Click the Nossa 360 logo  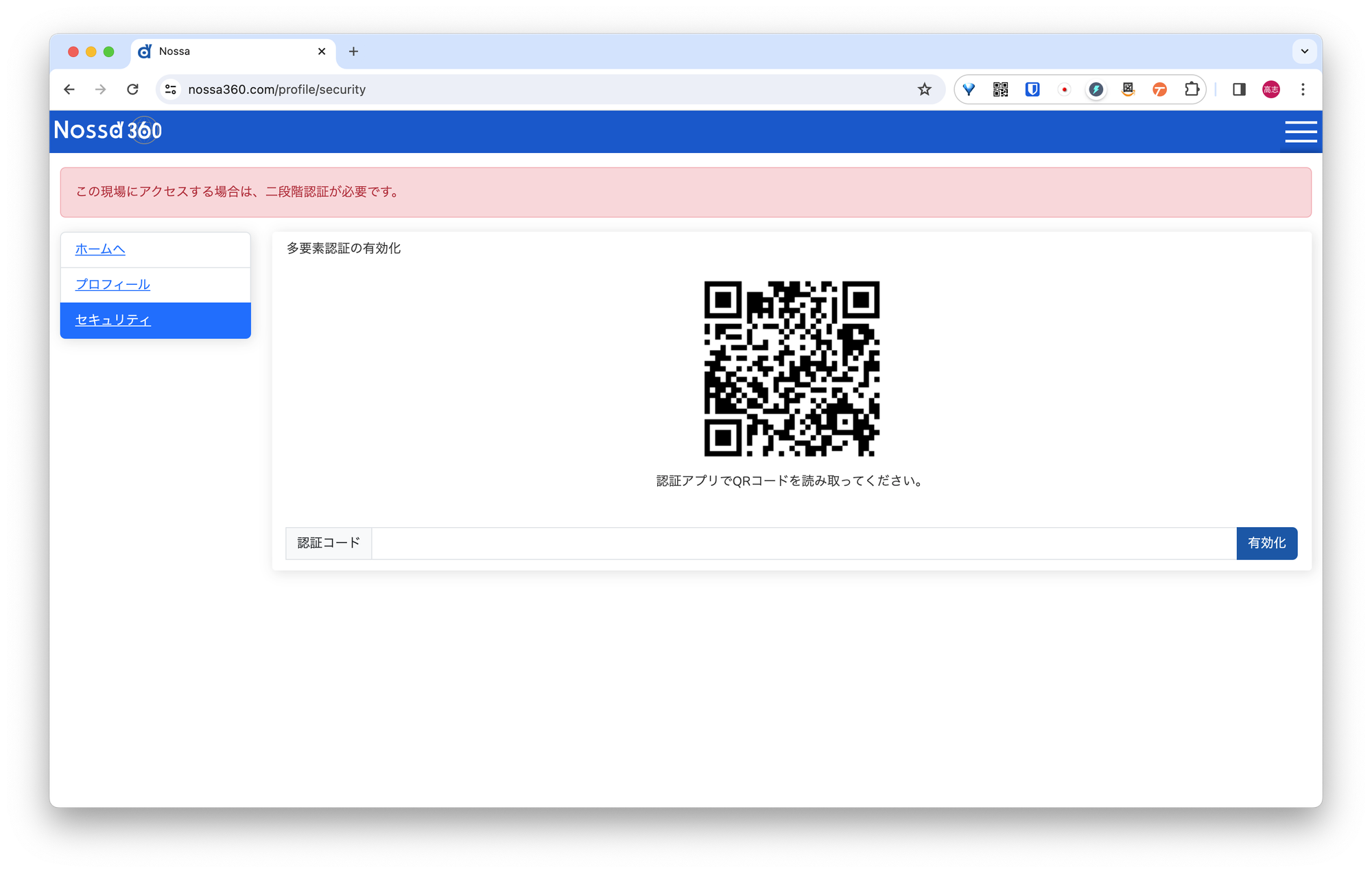108,130
